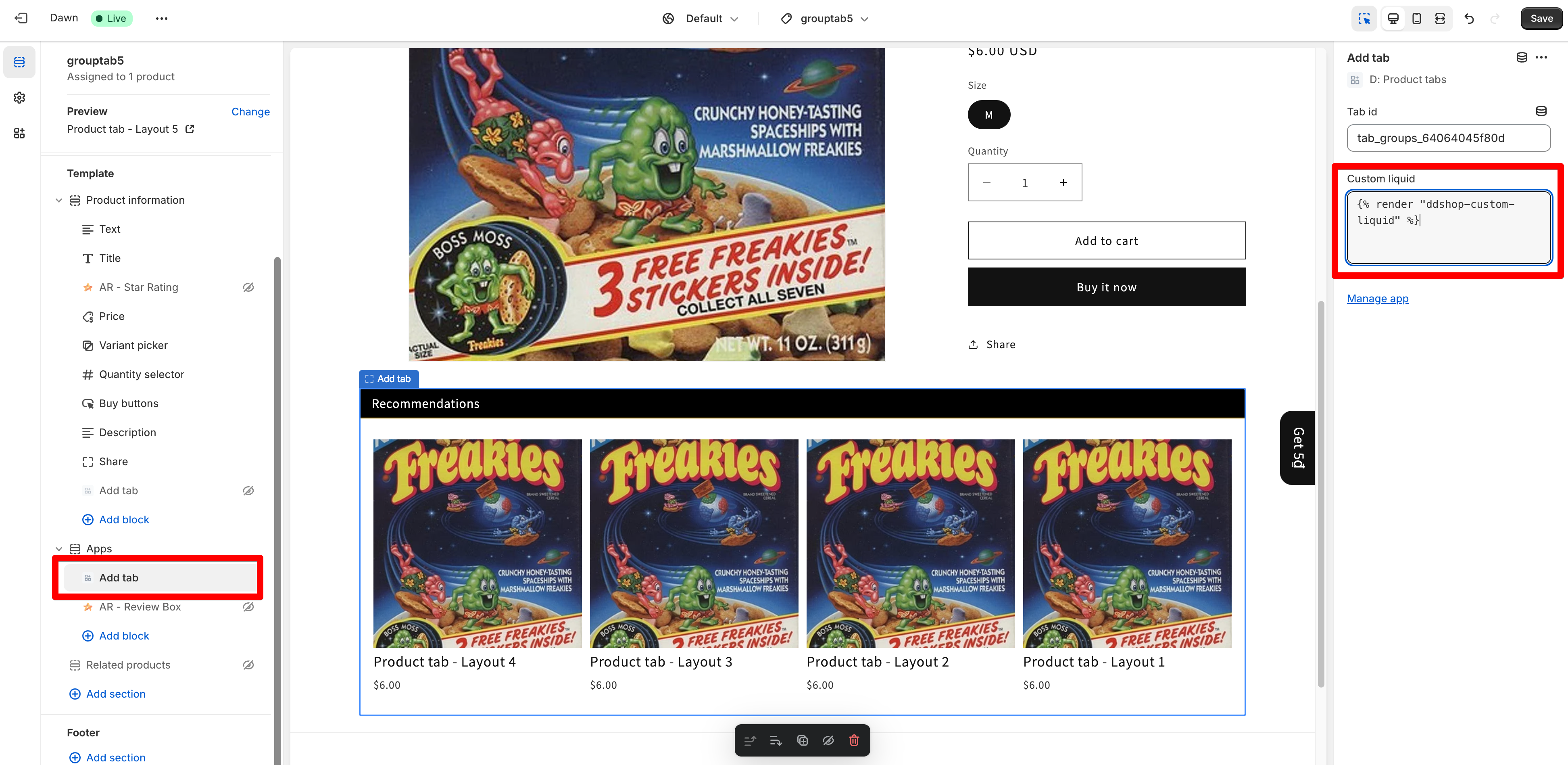Viewport: 1568px width, 765px height.
Task: Open the Default market dropdown
Action: coord(701,18)
